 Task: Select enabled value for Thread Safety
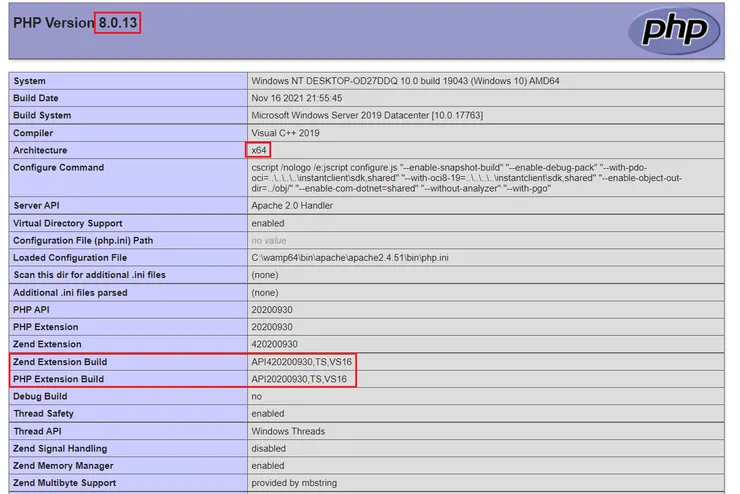click(x=268, y=413)
